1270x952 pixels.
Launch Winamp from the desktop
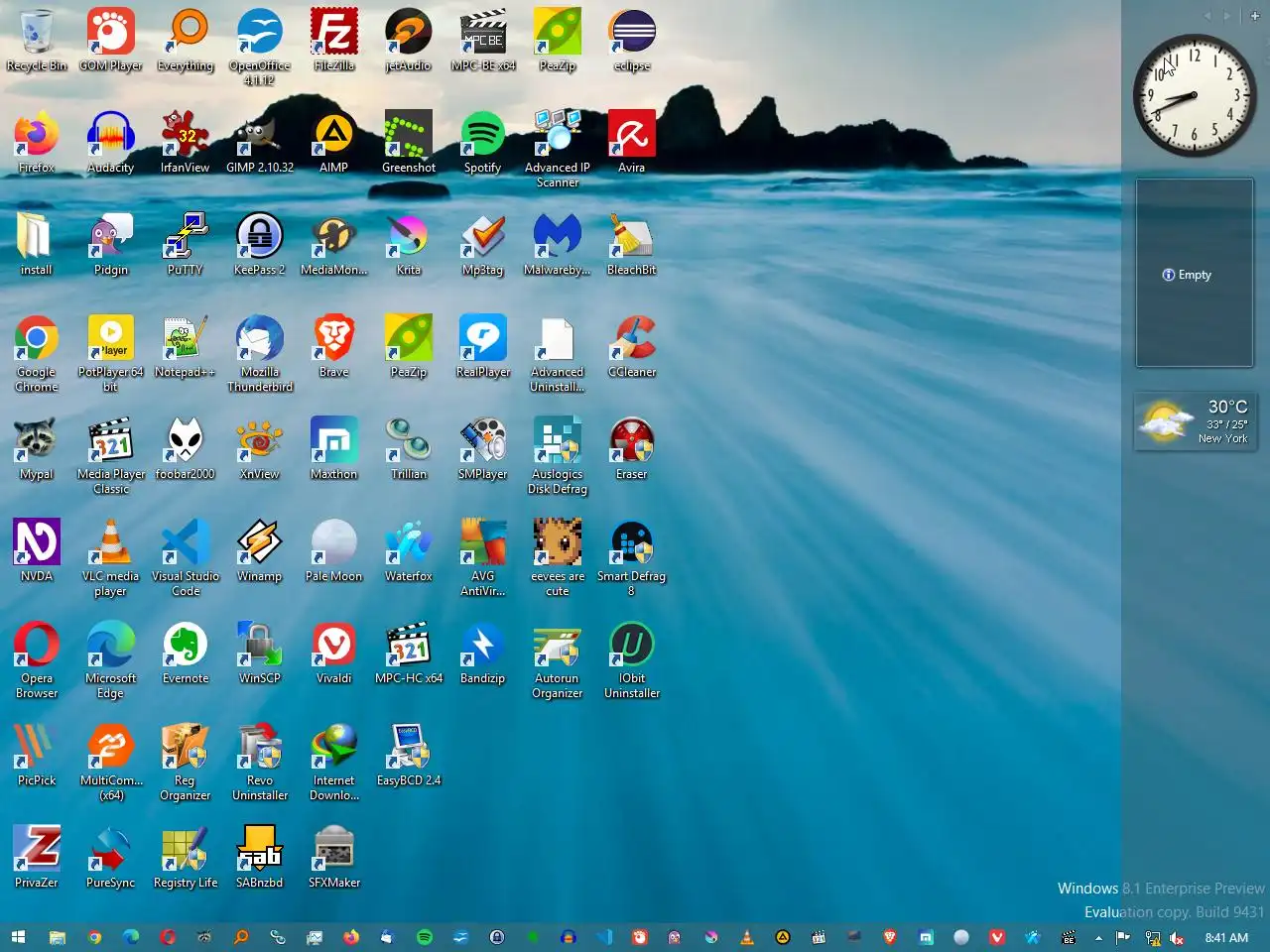point(260,551)
